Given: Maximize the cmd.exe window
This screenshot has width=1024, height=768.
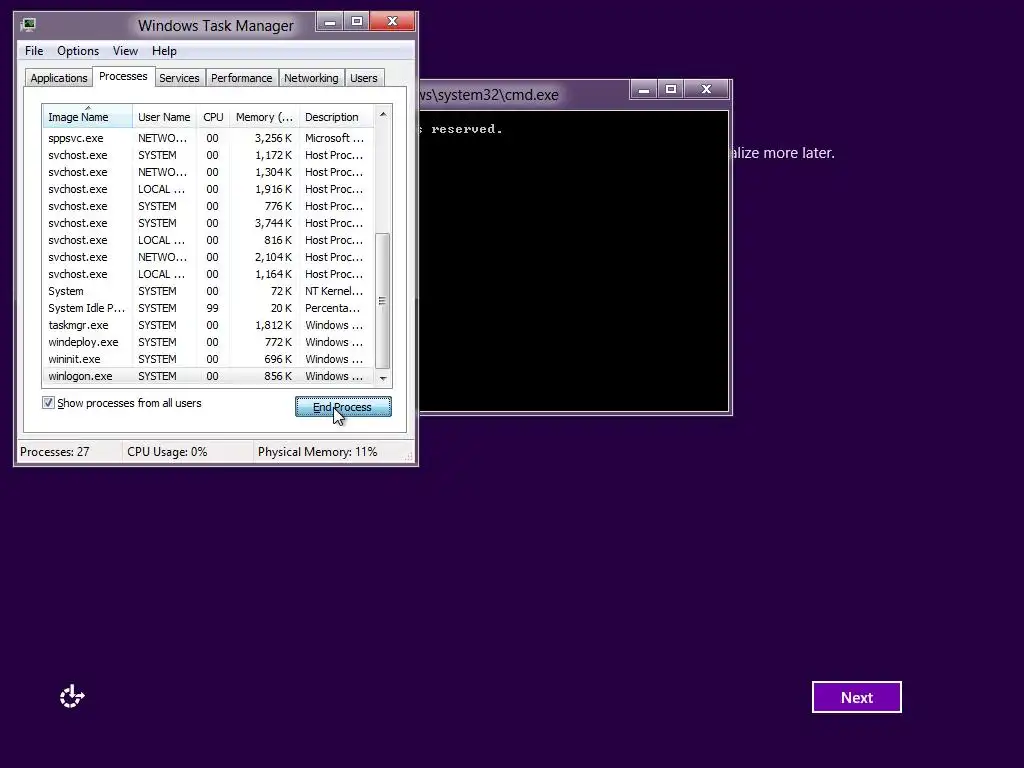Looking at the screenshot, I should [671, 89].
